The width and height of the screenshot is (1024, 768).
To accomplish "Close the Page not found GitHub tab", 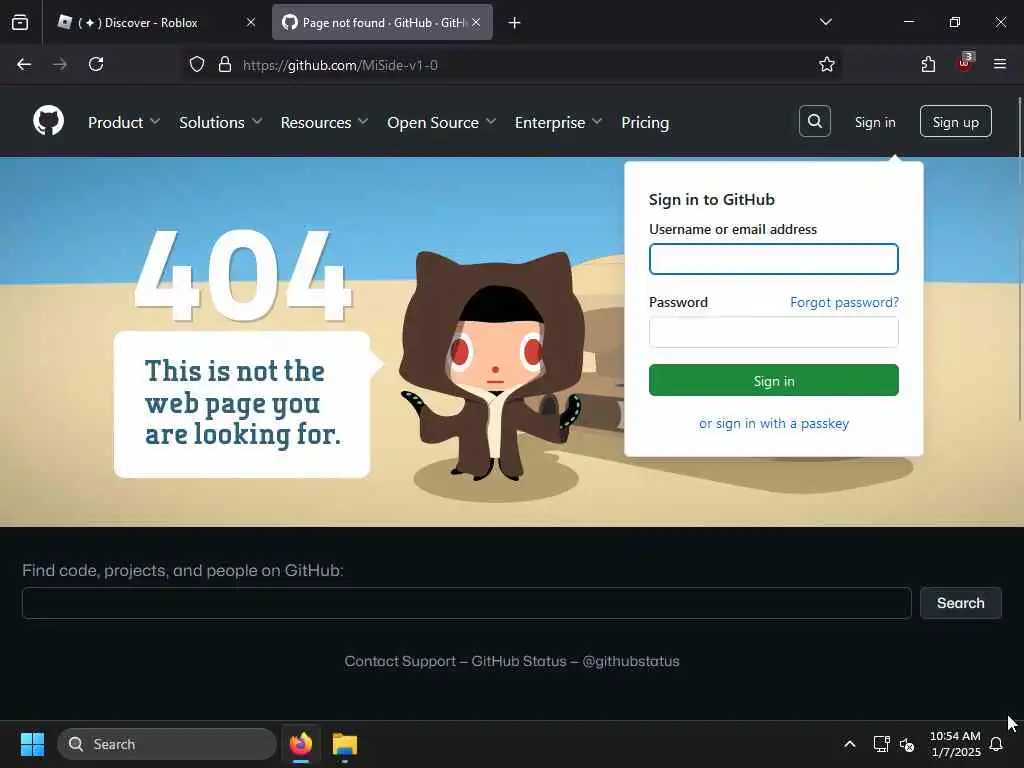I will [476, 22].
